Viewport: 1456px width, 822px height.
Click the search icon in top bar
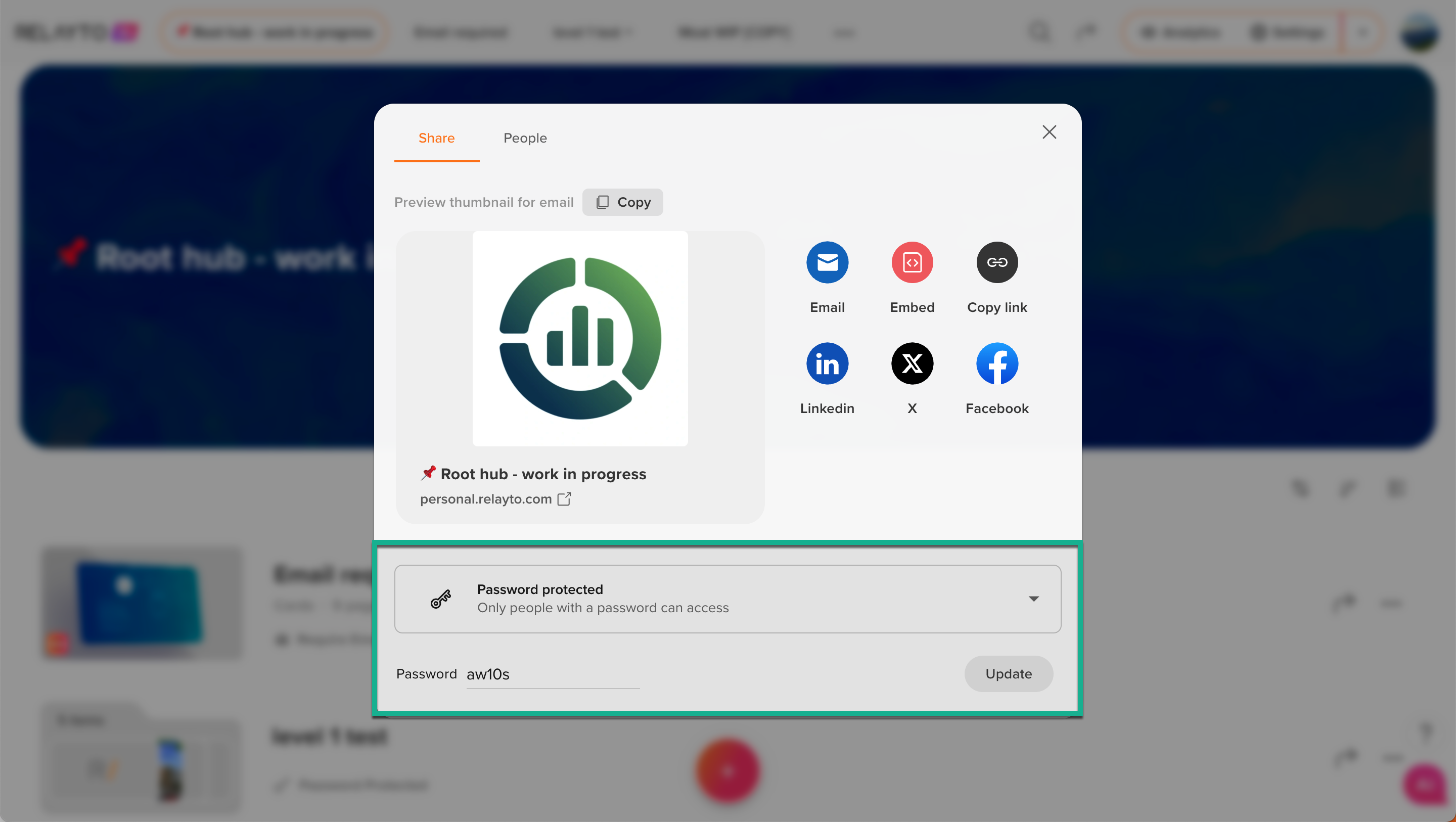pyautogui.click(x=1039, y=32)
